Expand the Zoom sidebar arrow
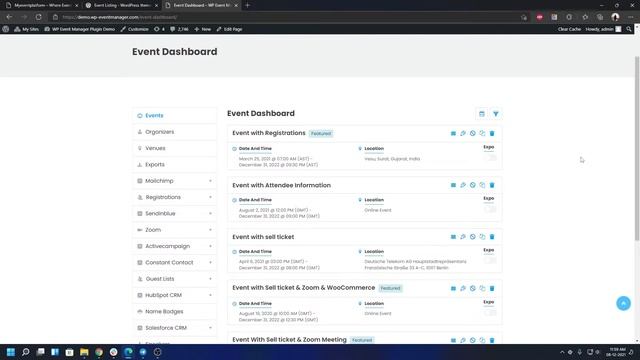 tap(210, 230)
